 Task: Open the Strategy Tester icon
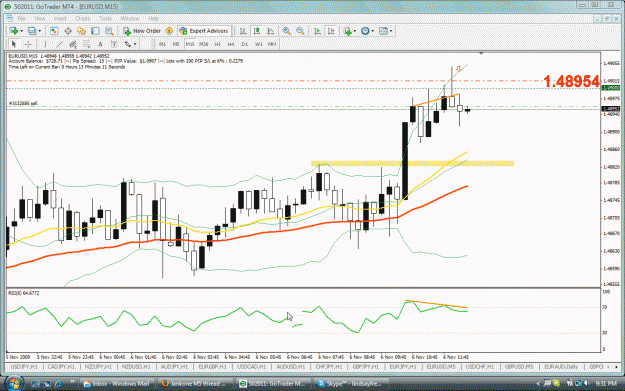pos(109,31)
